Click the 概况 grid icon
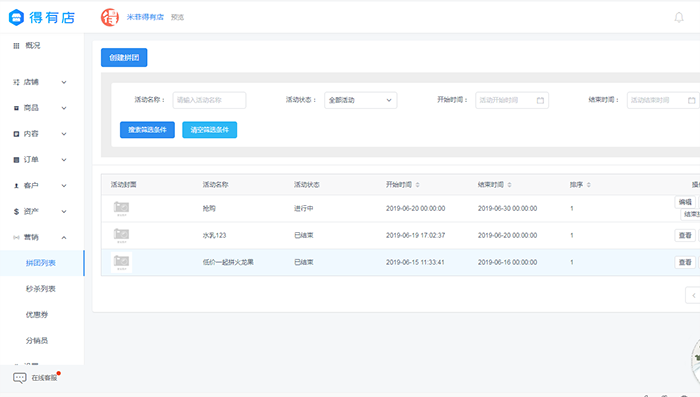Screen dimensions: 700x397 (x=17, y=46)
